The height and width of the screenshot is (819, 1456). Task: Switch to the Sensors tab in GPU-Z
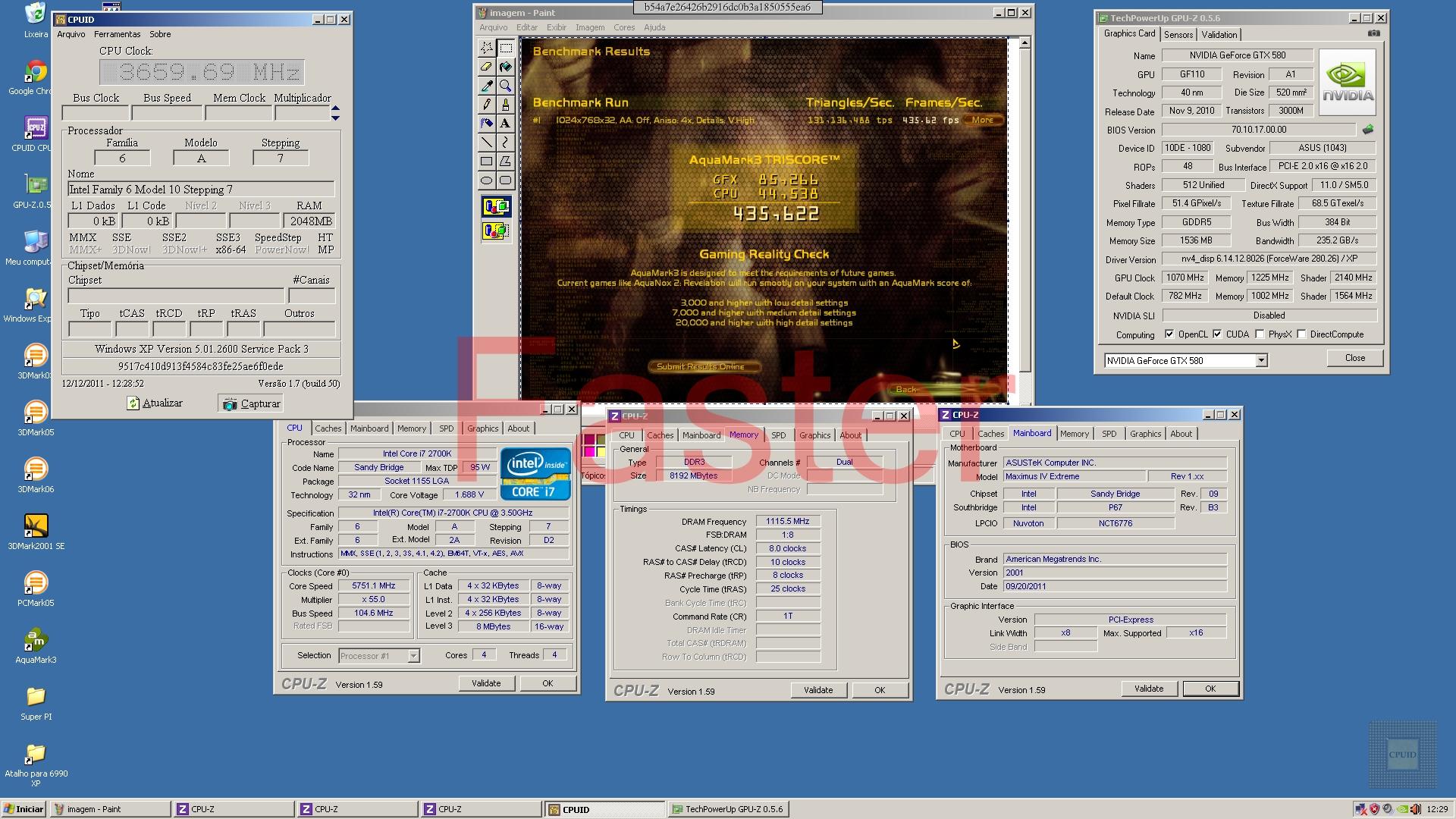click(1178, 35)
